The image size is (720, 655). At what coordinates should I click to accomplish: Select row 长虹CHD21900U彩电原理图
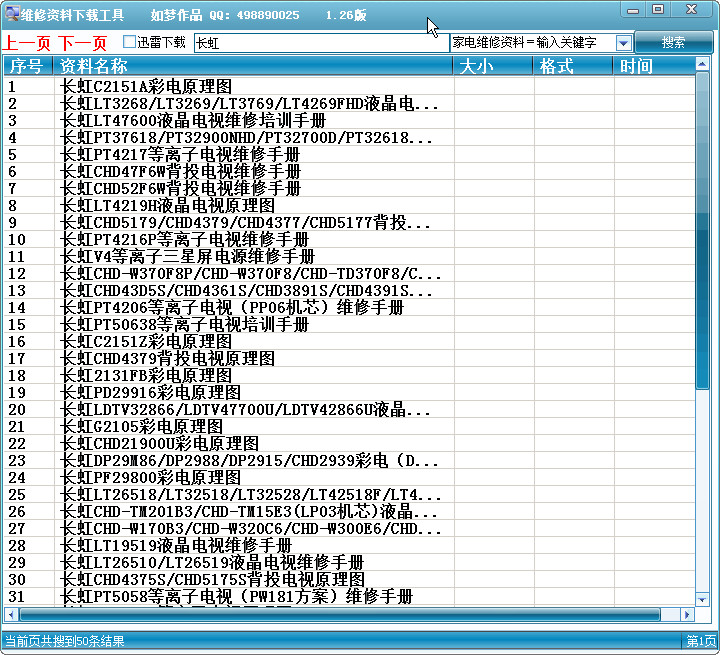click(x=349, y=443)
